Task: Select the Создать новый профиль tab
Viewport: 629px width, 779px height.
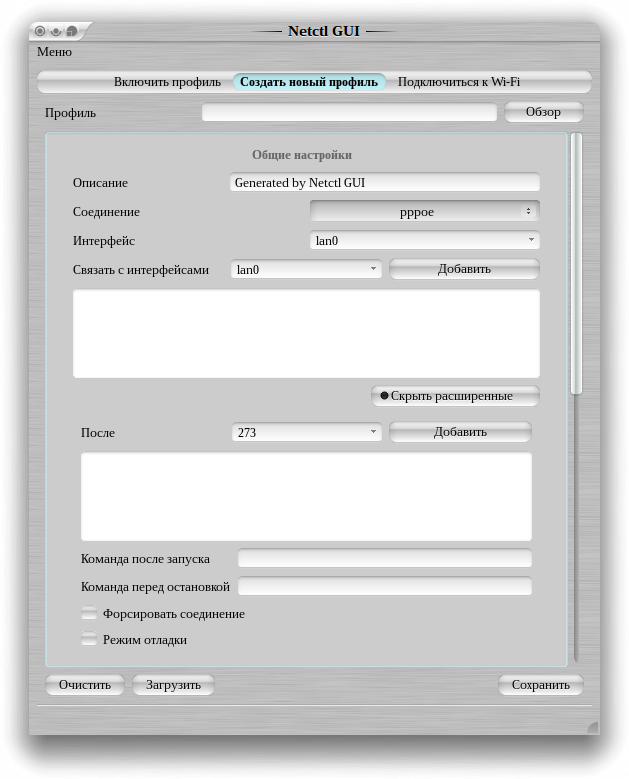Action: (309, 82)
